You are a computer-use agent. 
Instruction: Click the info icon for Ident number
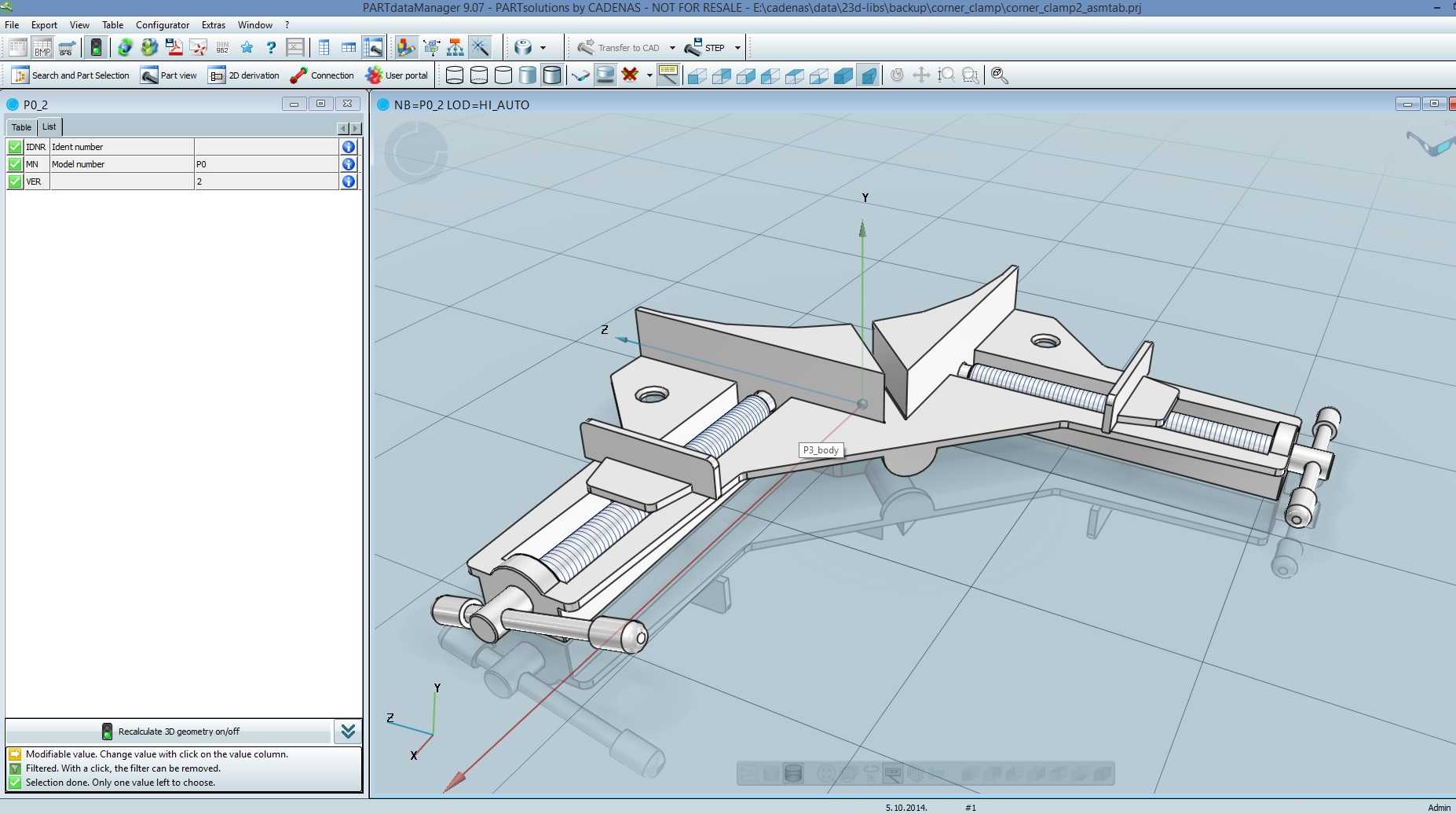pyautogui.click(x=349, y=147)
